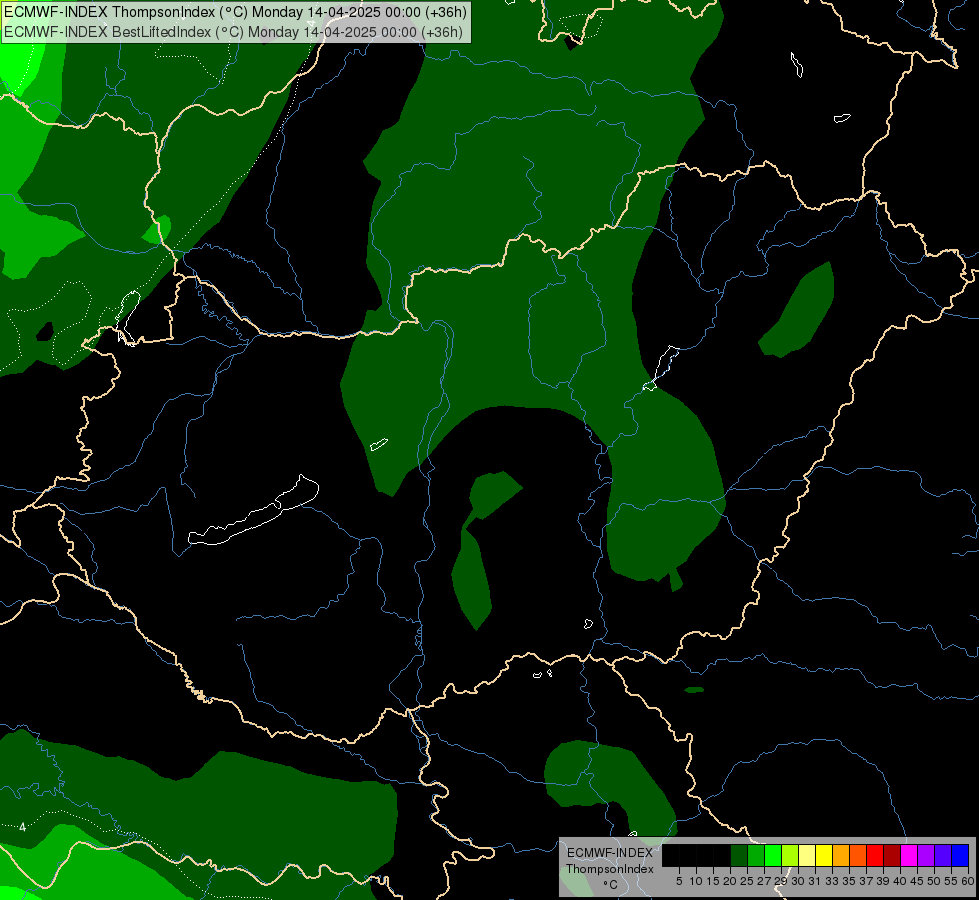Select the yellow 31–33 legend swatch
This screenshot has width=979, height=900.
tap(824, 855)
